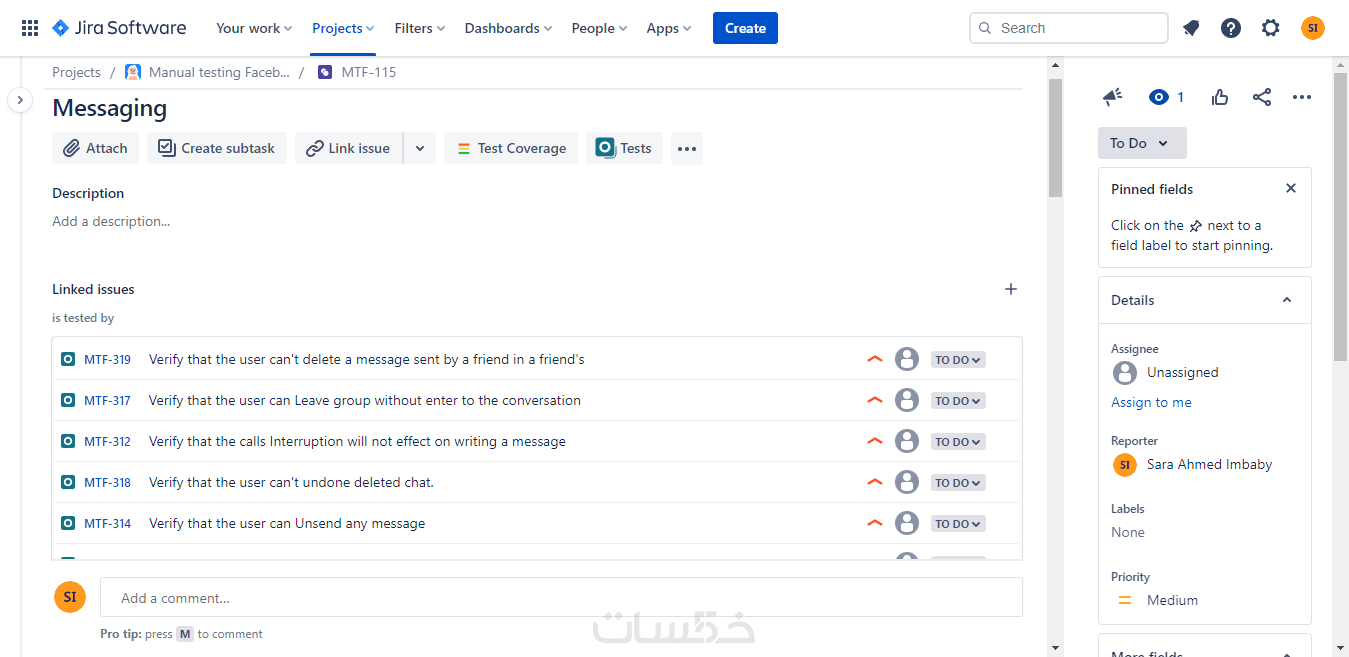The image size is (1349, 657).
Task: Click the Projects breadcrumb link
Action: [x=76, y=72]
